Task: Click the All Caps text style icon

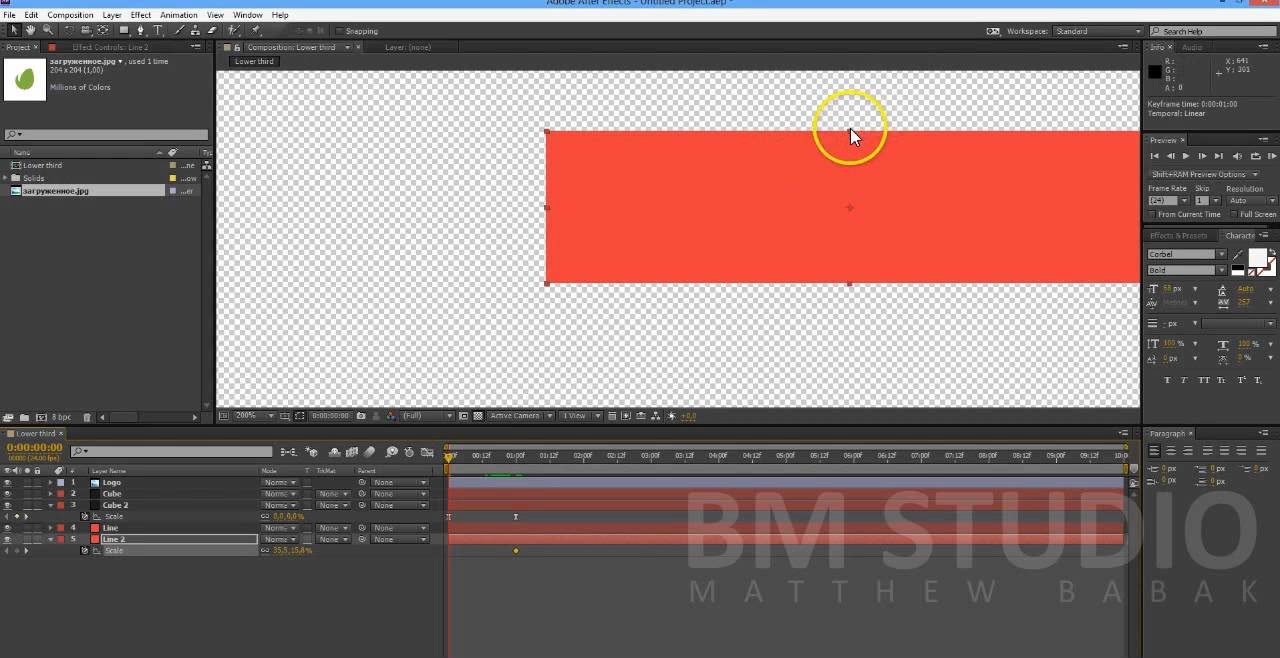Action: [1205, 380]
